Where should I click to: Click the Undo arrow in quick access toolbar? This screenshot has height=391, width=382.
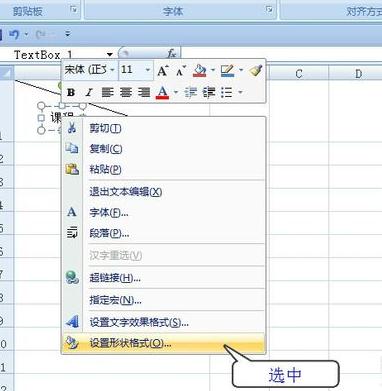pyautogui.click(x=14, y=34)
